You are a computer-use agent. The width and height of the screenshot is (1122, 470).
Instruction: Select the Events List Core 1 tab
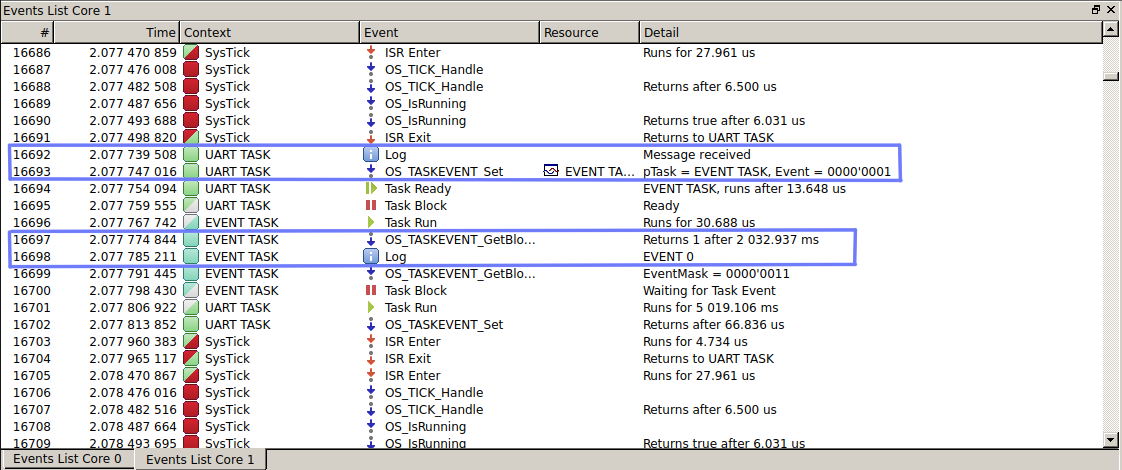click(x=200, y=460)
